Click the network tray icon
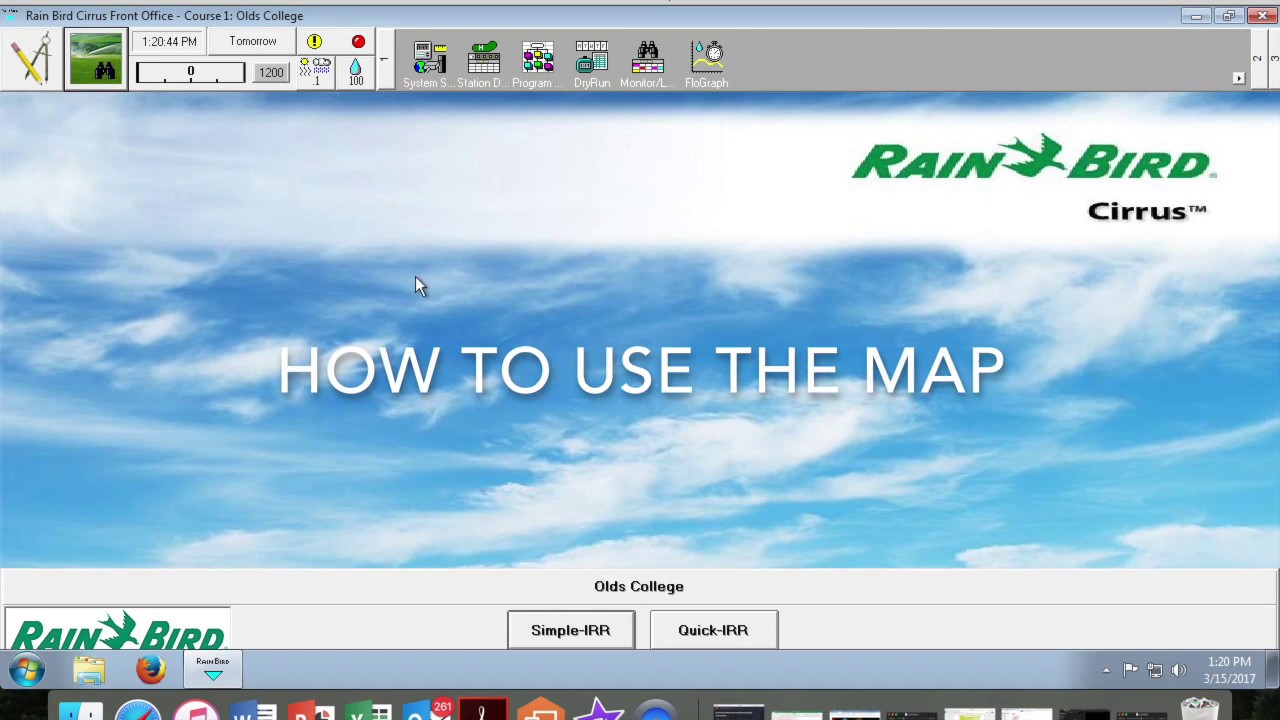Screen dimensions: 1280x720 pos(1155,670)
